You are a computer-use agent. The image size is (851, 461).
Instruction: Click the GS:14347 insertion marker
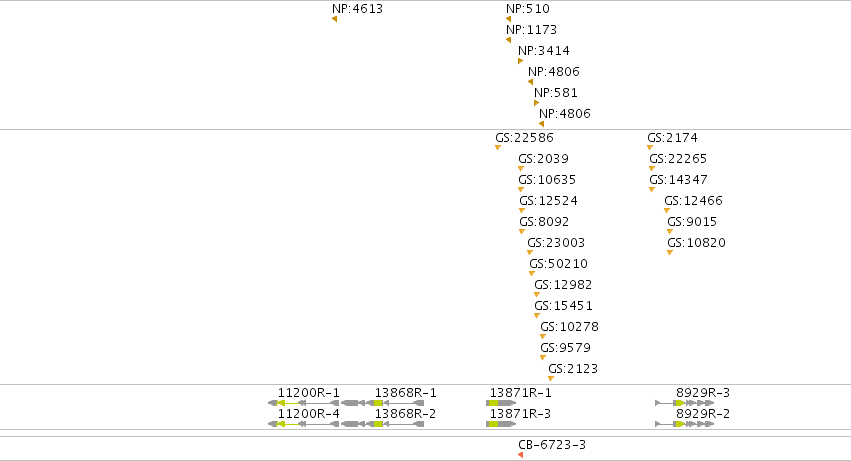(x=652, y=190)
